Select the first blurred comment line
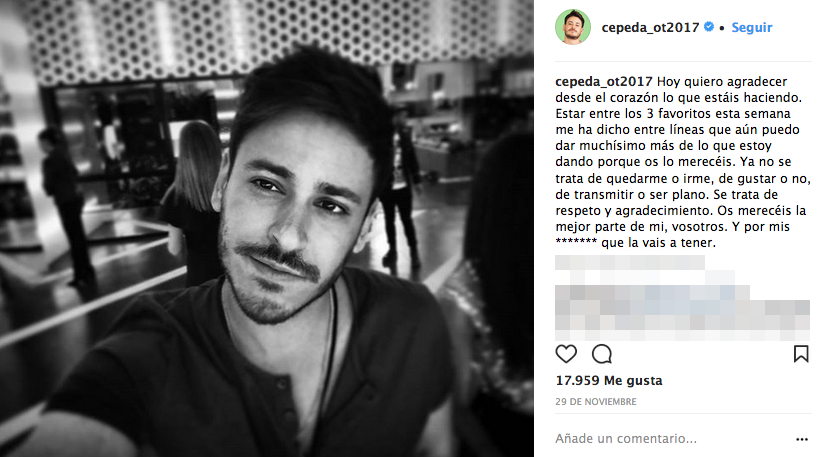828x457 pixels. [x=629, y=263]
